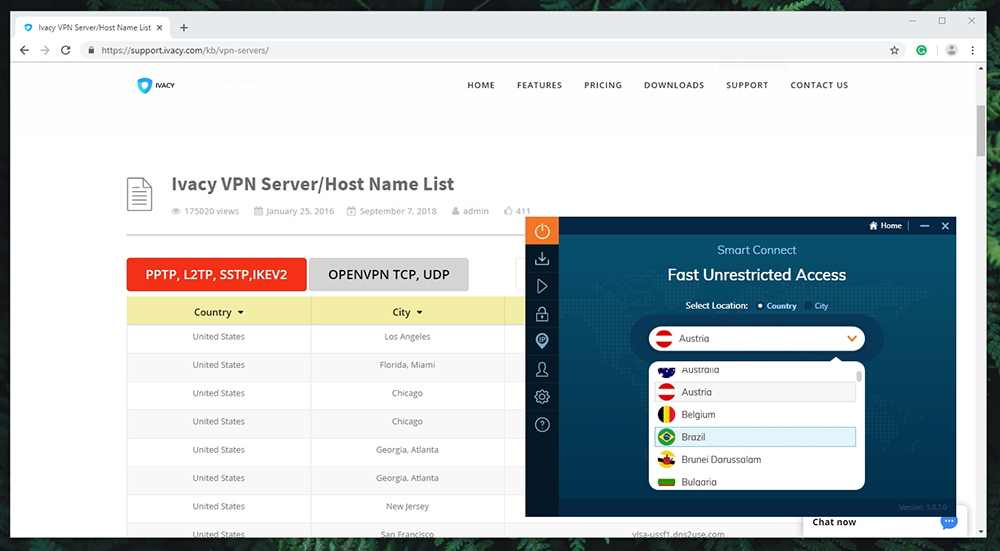Choose Australia from the country list
Image resolution: width=1000 pixels, height=551 pixels.
(x=755, y=371)
